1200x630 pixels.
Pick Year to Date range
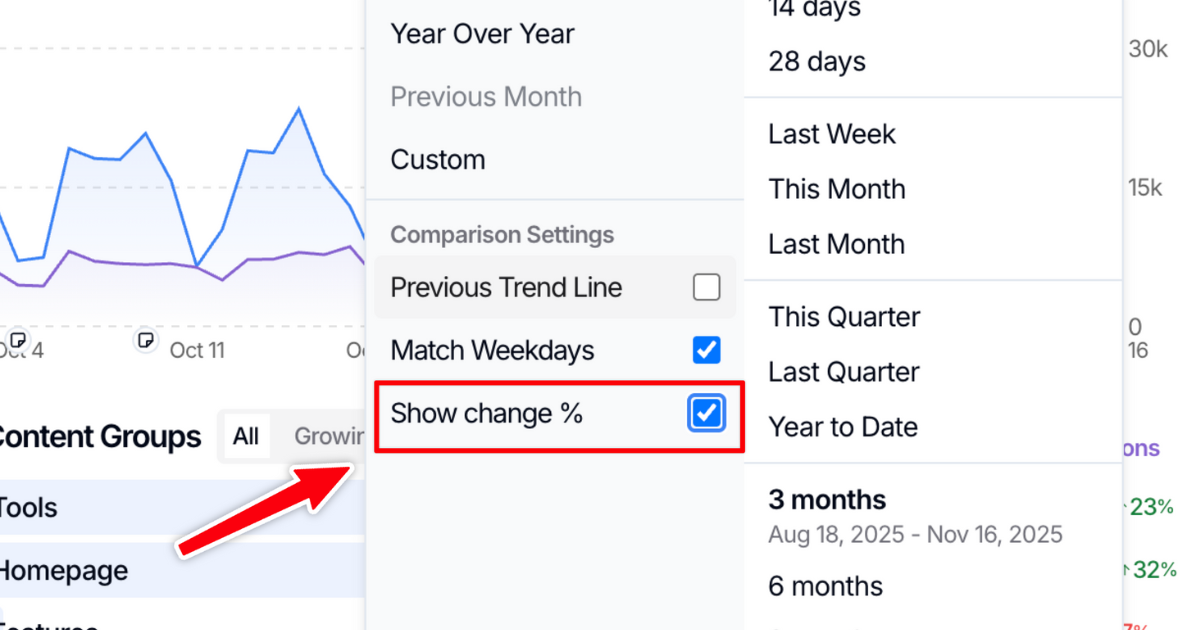coord(843,427)
